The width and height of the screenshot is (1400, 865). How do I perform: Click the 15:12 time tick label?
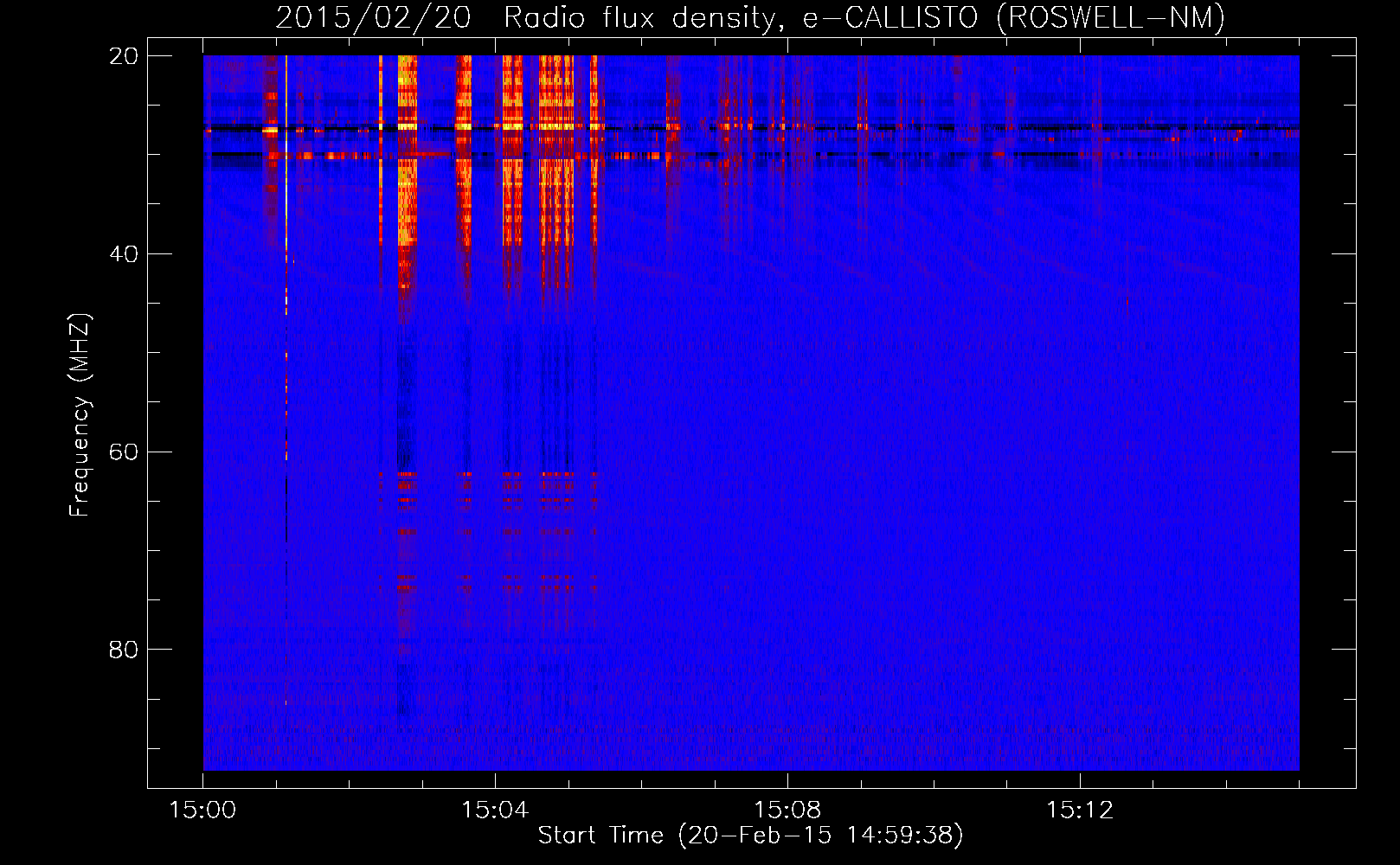[1080, 811]
